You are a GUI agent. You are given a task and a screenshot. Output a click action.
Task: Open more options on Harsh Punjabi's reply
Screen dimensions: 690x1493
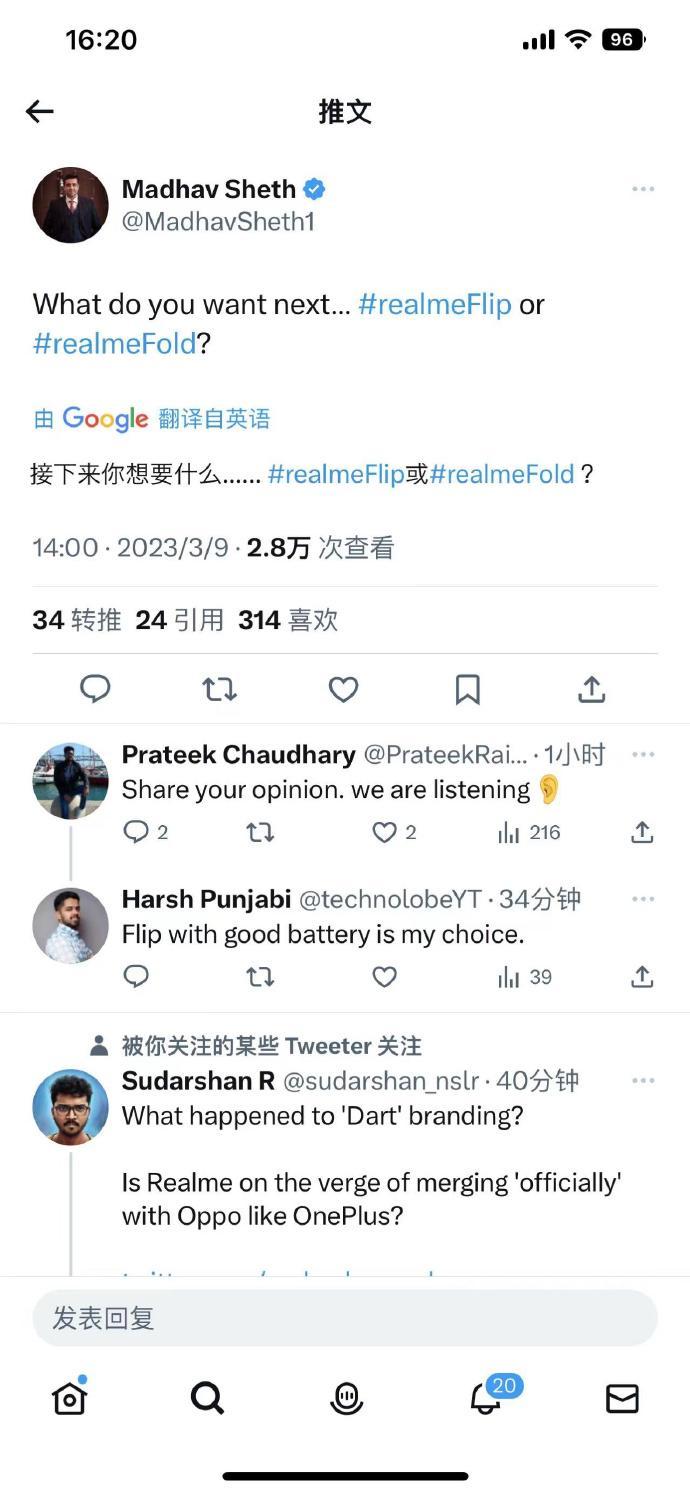point(641,898)
